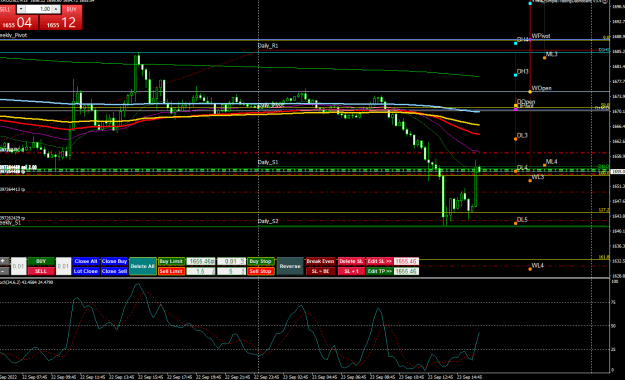Image resolution: width=625 pixels, height=380 pixels.
Task: Click the red one-click BUY 1655.12 button
Action: pyautogui.click(x=61, y=23)
